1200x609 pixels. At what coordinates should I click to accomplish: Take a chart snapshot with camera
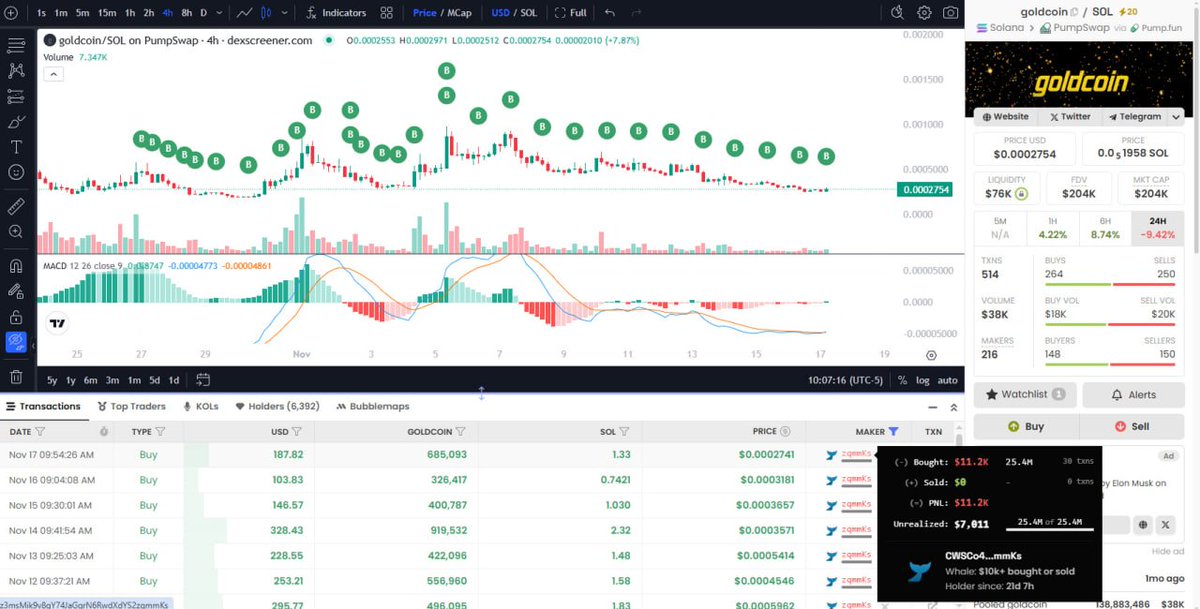[x=950, y=13]
